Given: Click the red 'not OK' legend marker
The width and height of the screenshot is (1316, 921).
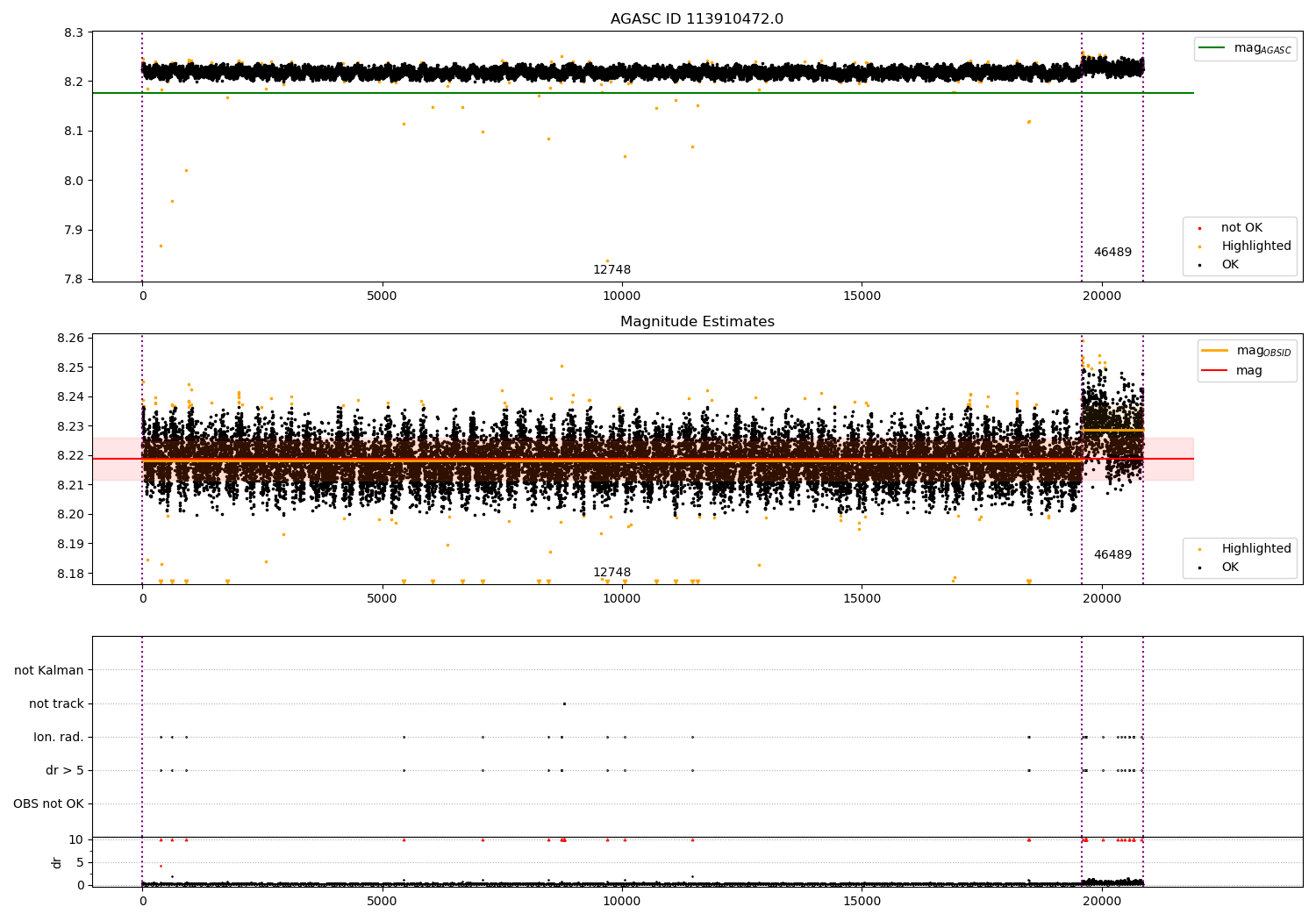Looking at the screenshot, I should (x=1199, y=228).
